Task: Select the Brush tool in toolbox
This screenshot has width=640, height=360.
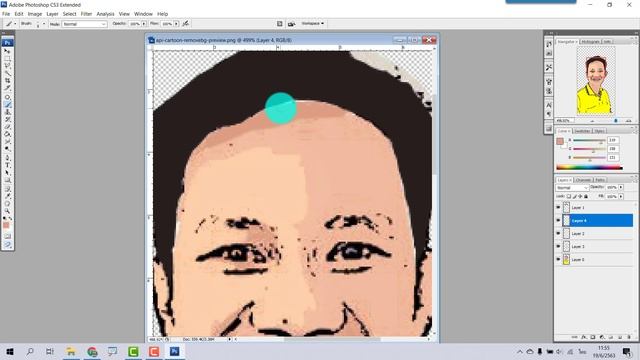Action: coord(7,105)
